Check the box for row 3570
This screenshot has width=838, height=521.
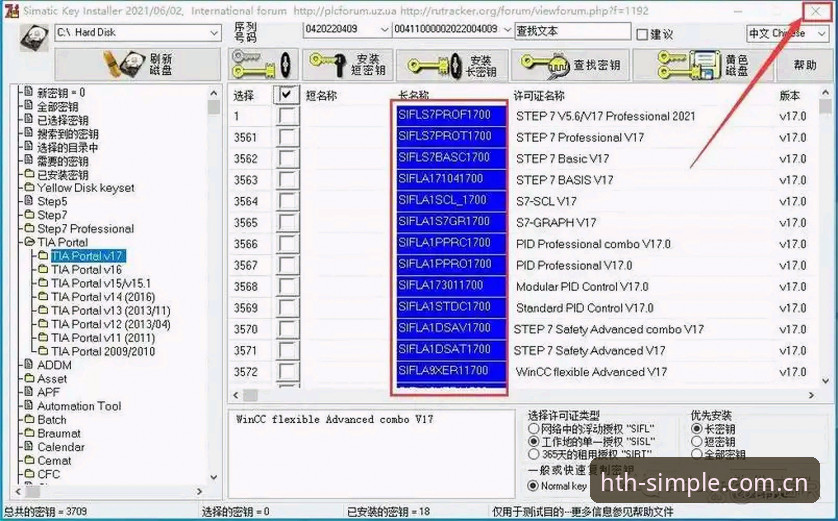(287, 329)
